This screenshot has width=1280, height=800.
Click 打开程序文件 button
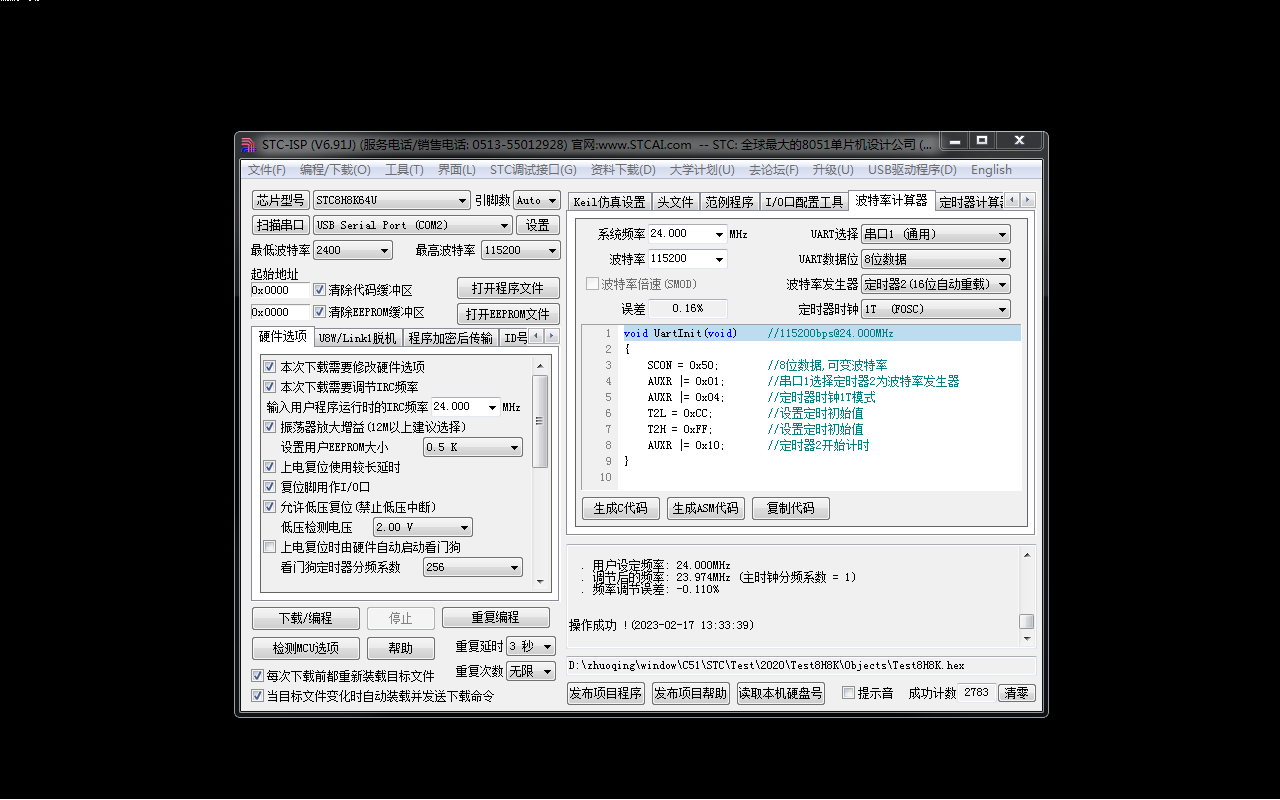pyautogui.click(x=508, y=288)
